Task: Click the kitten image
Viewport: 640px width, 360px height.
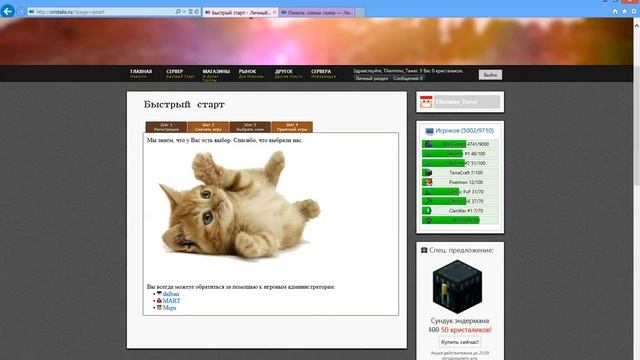Action: (x=239, y=206)
